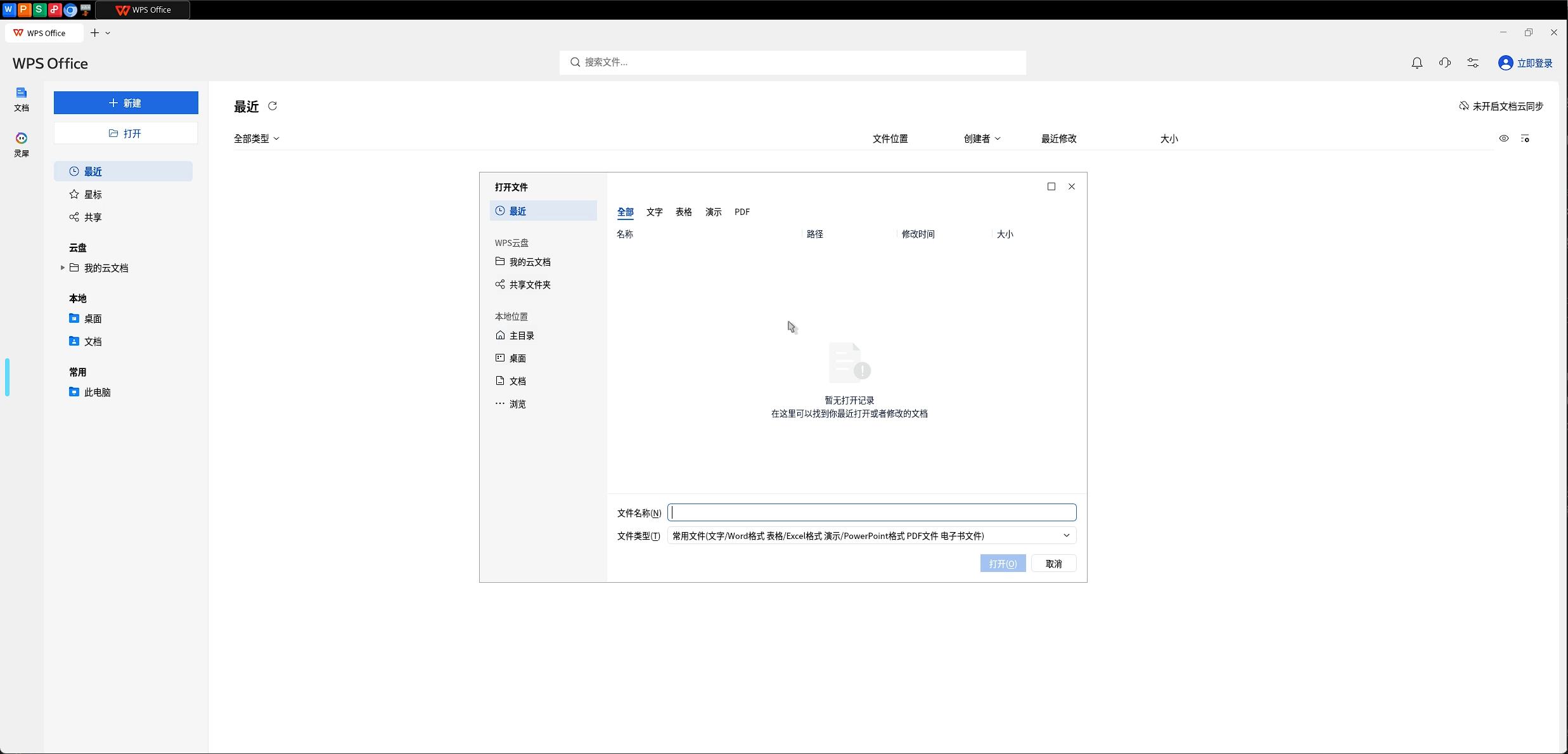Click 未开启文档云同步 cloud sync status

tap(1501, 106)
